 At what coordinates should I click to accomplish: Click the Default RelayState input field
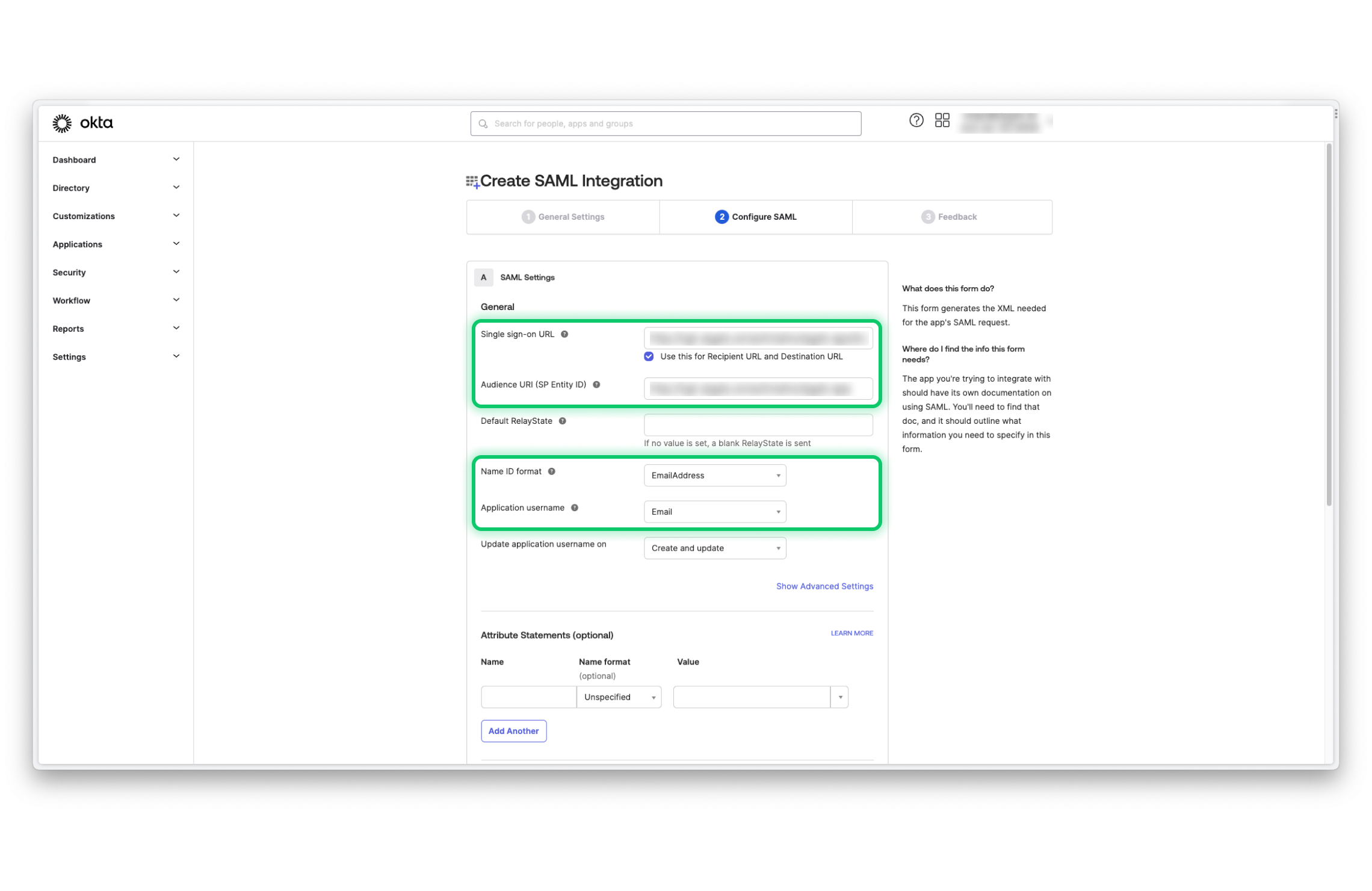click(758, 425)
